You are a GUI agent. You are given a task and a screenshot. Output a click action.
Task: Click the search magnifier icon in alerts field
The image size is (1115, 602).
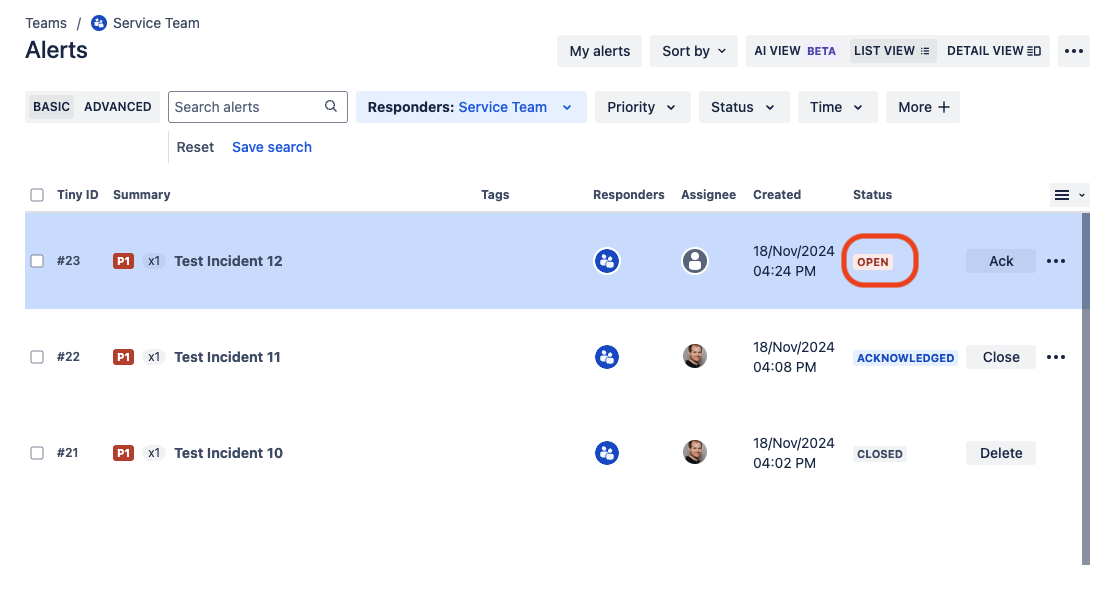[x=331, y=107]
